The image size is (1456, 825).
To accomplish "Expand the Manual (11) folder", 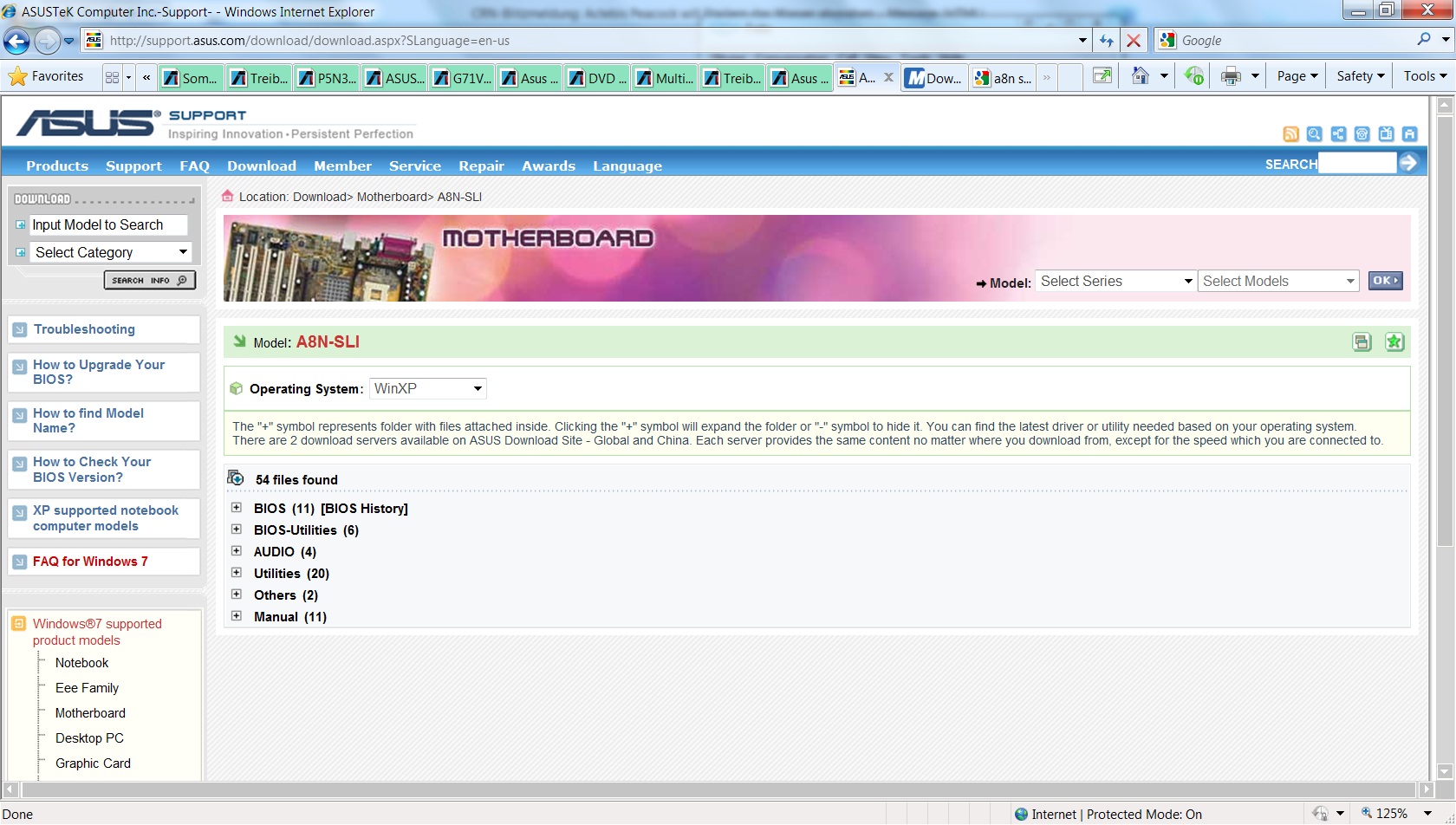I will click(x=237, y=616).
